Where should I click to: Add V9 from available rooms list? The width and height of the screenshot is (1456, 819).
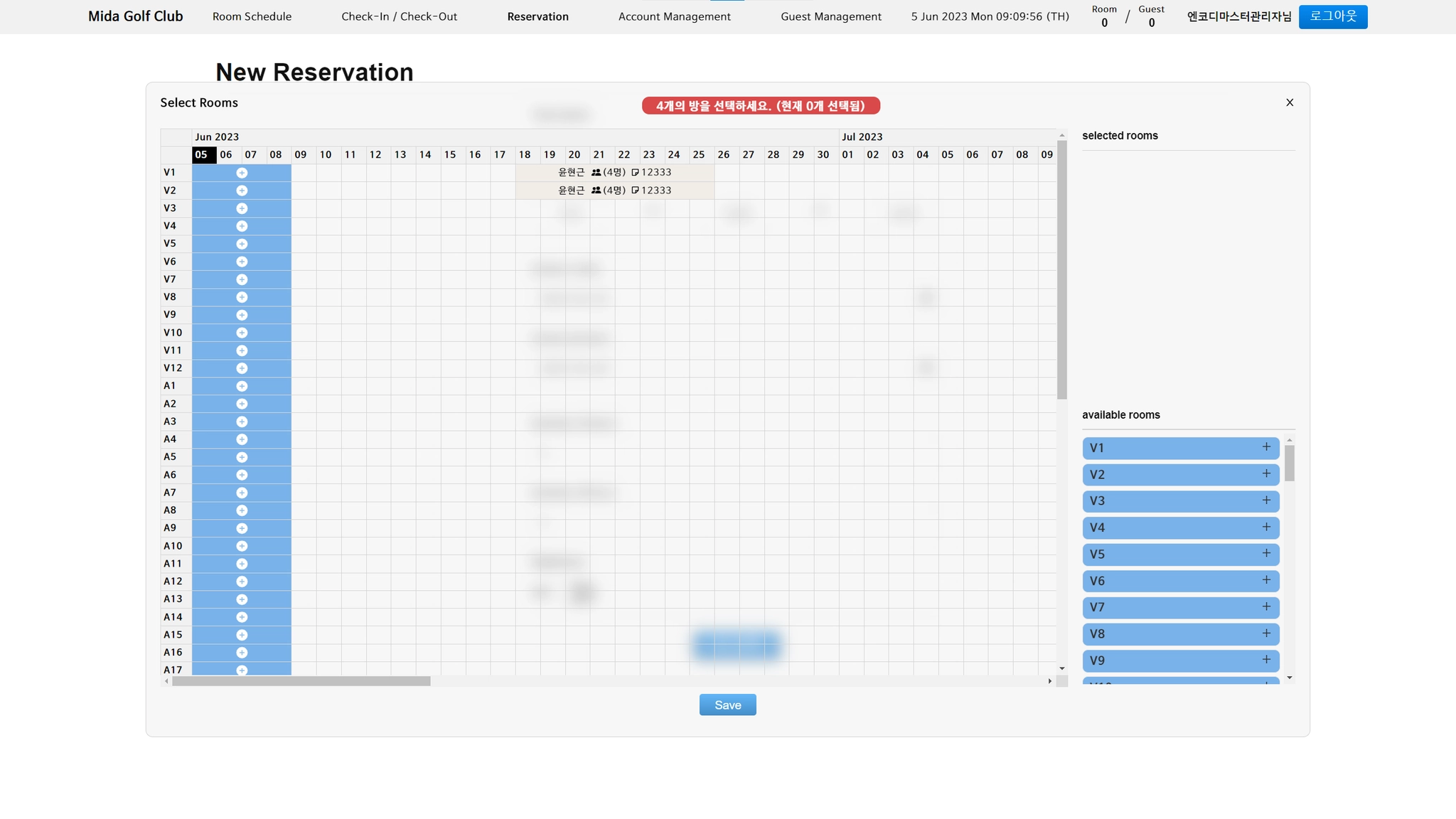tap(1265, 660)
